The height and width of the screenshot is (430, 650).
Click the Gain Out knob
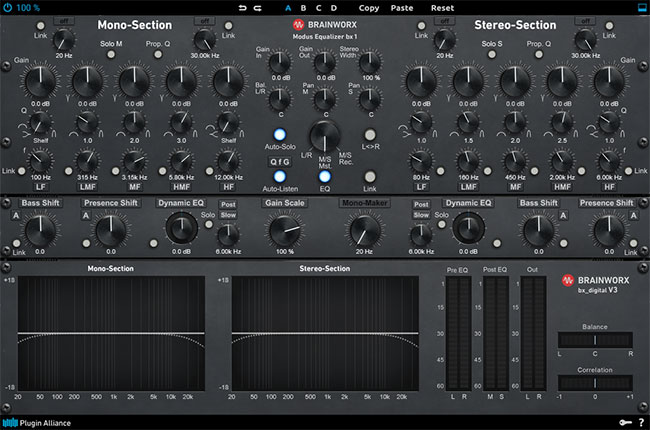point(325,61)
